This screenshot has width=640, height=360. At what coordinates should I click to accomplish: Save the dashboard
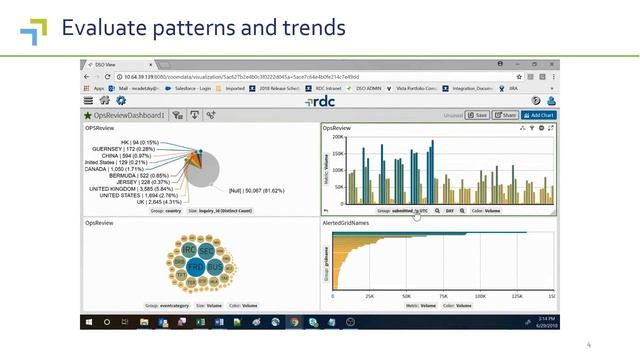(477, 116)
